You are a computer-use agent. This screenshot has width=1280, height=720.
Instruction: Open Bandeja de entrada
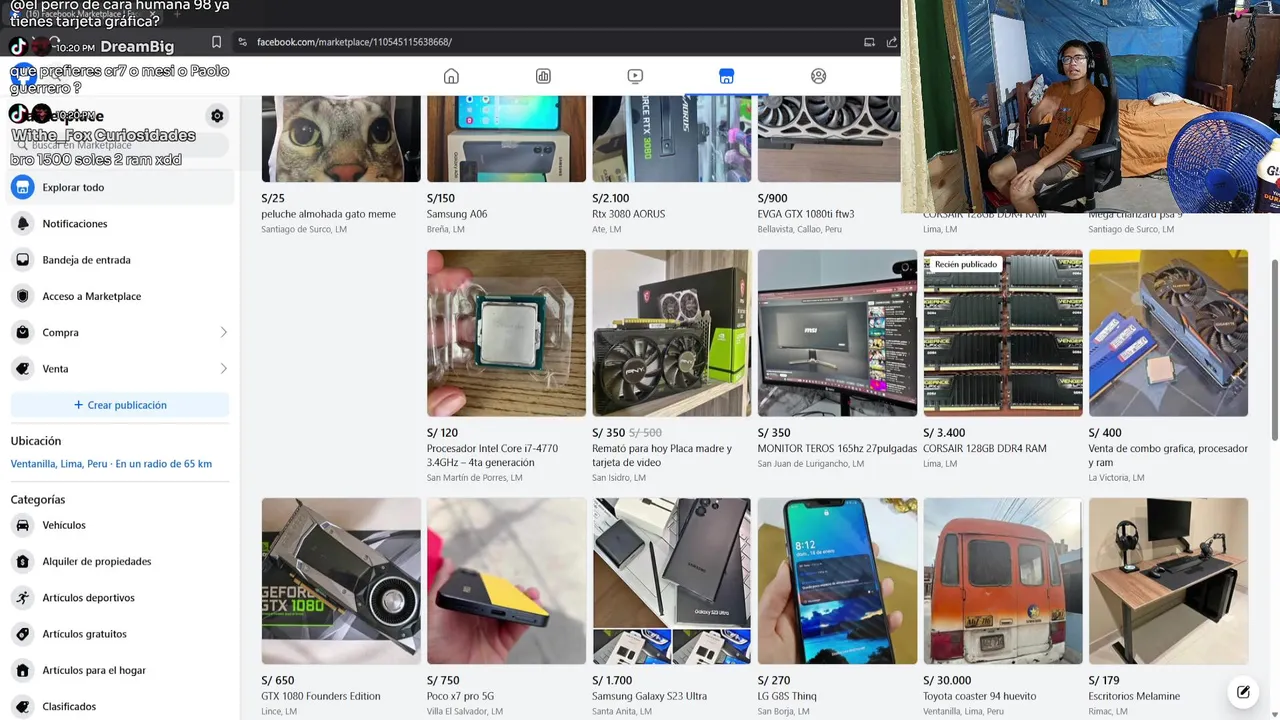tap(120, 260)
